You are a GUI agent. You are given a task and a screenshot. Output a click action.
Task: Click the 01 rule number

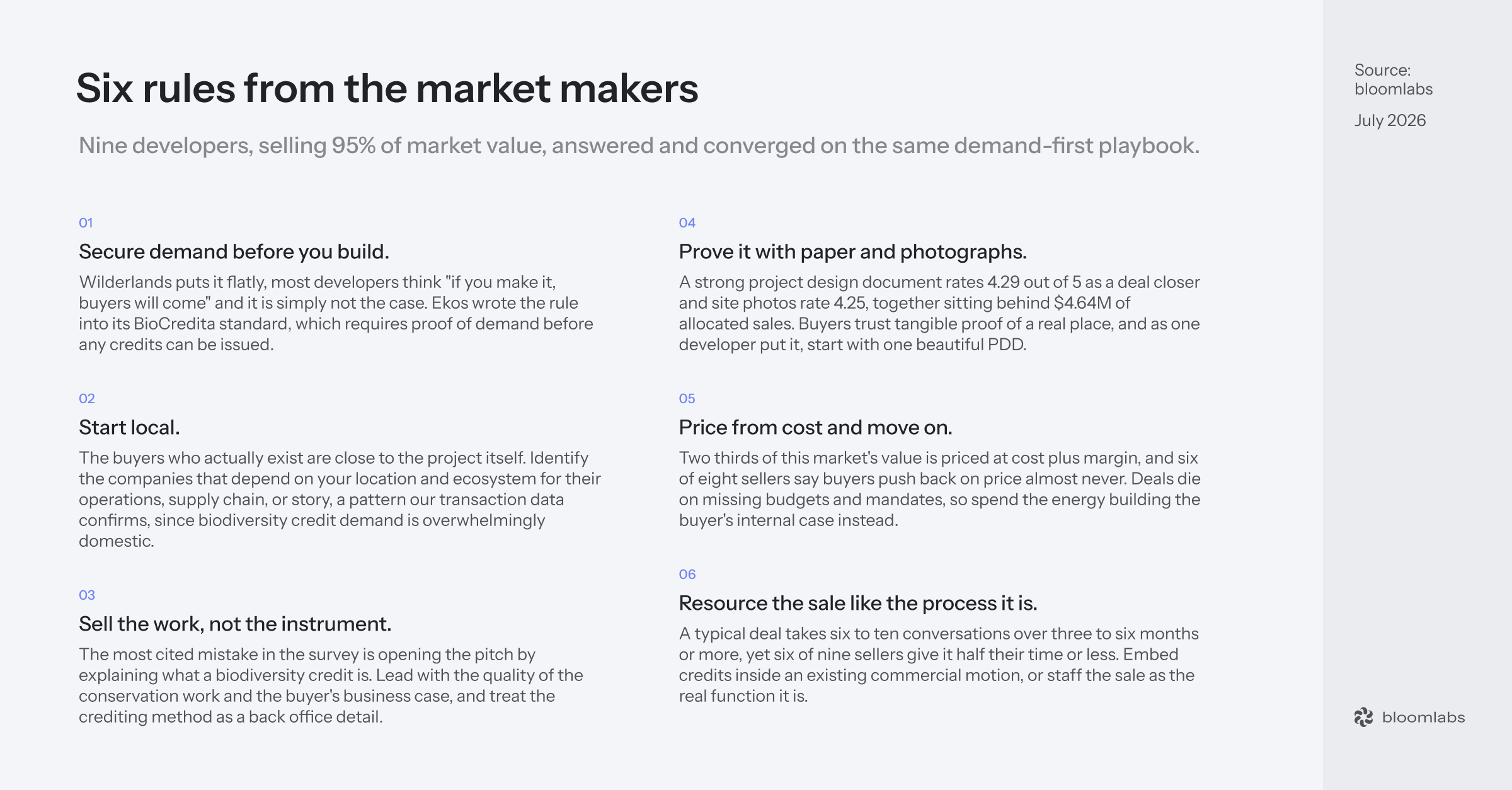pos(86,222)
